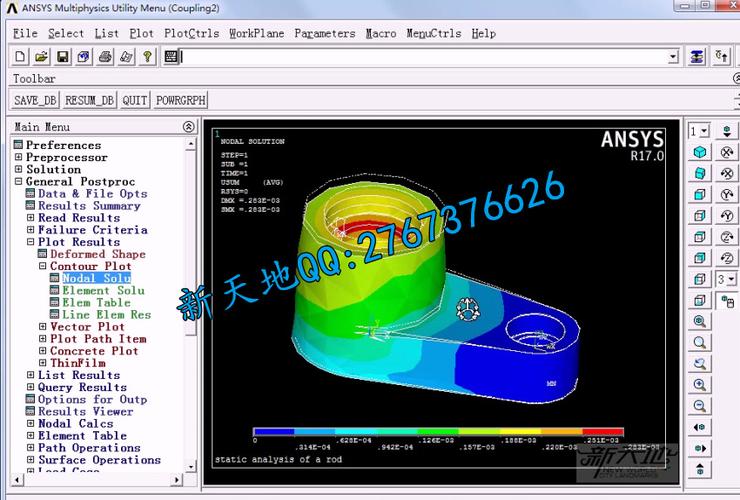Open the active window number dropdown showing 1
740x500 pixels.
pos(699,131)
